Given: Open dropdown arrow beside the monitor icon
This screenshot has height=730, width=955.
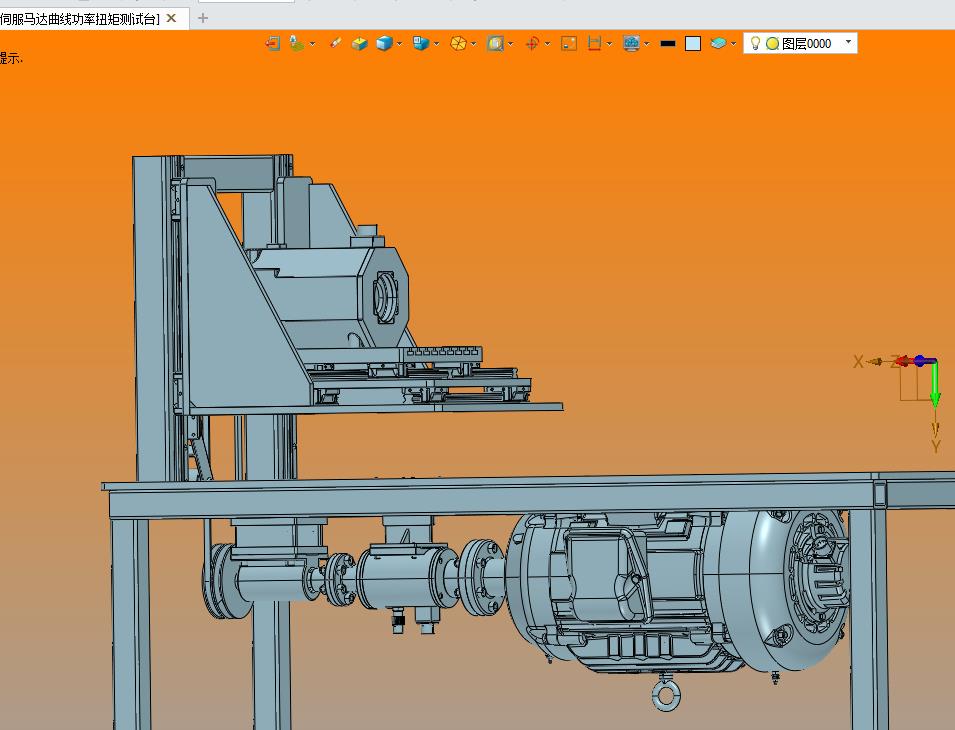Looking at the screenshot, I should (647, 44).
